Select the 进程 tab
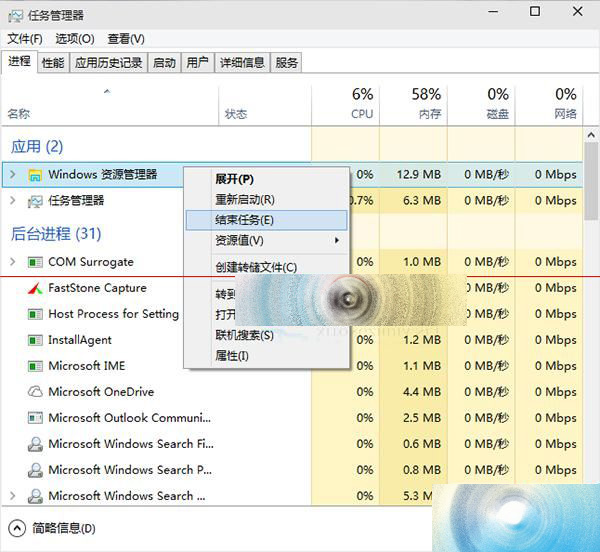 coord(20,61)
